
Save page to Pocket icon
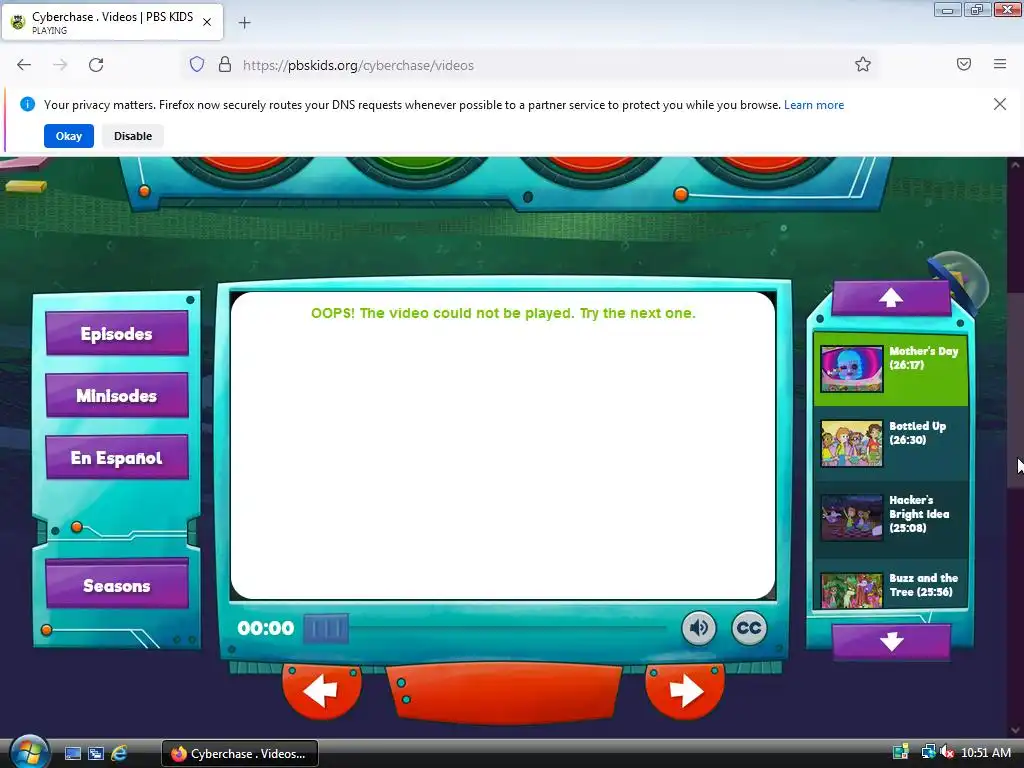click(x=964, y=64)
